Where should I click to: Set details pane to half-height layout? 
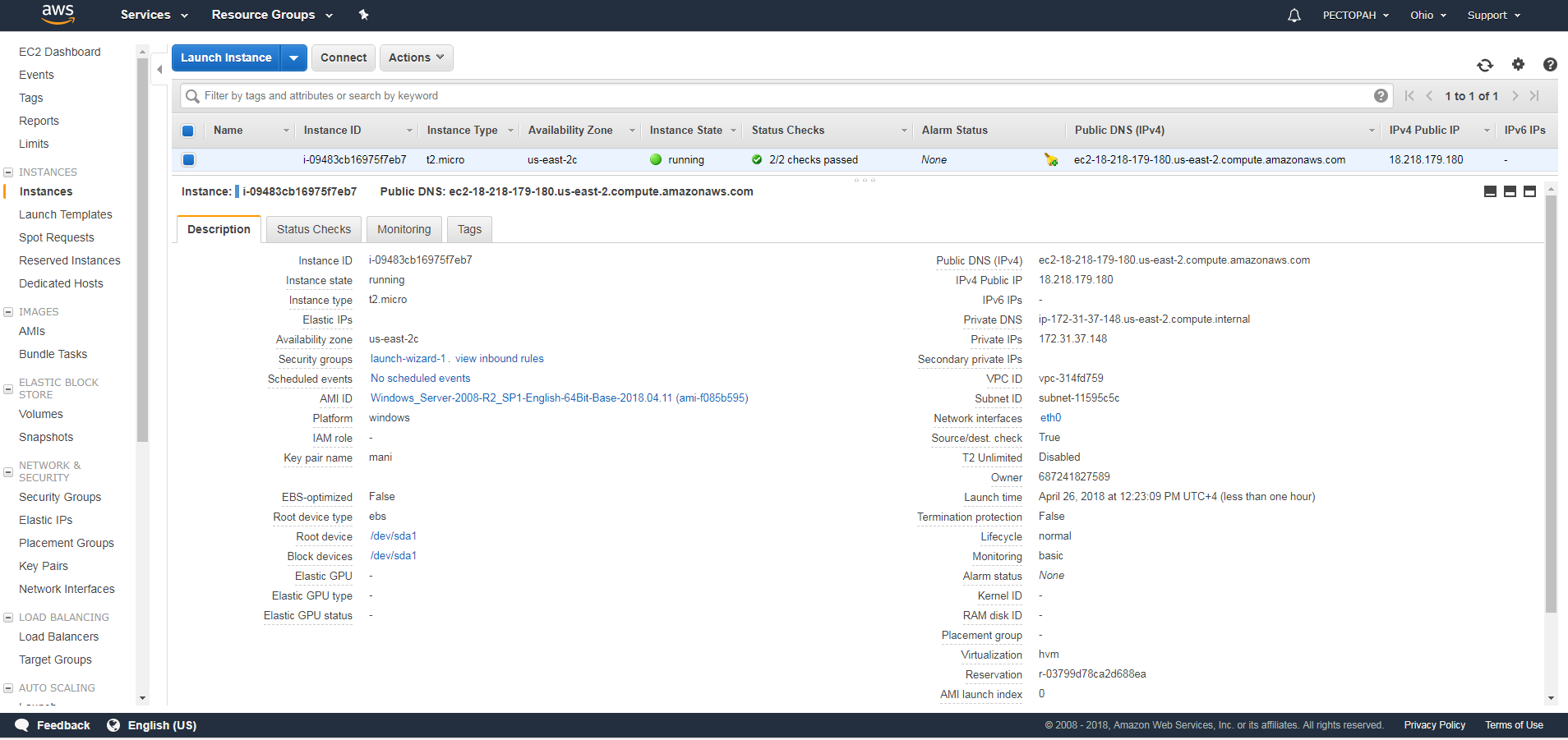click(x=1510, y=191)
